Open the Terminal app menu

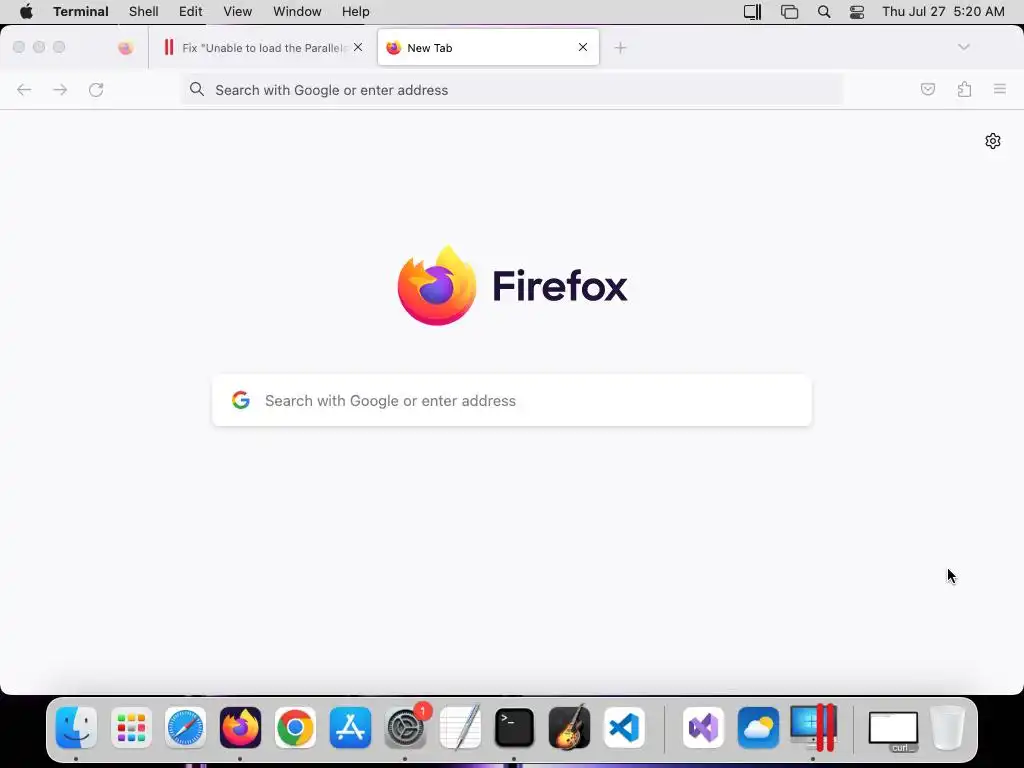81,12
